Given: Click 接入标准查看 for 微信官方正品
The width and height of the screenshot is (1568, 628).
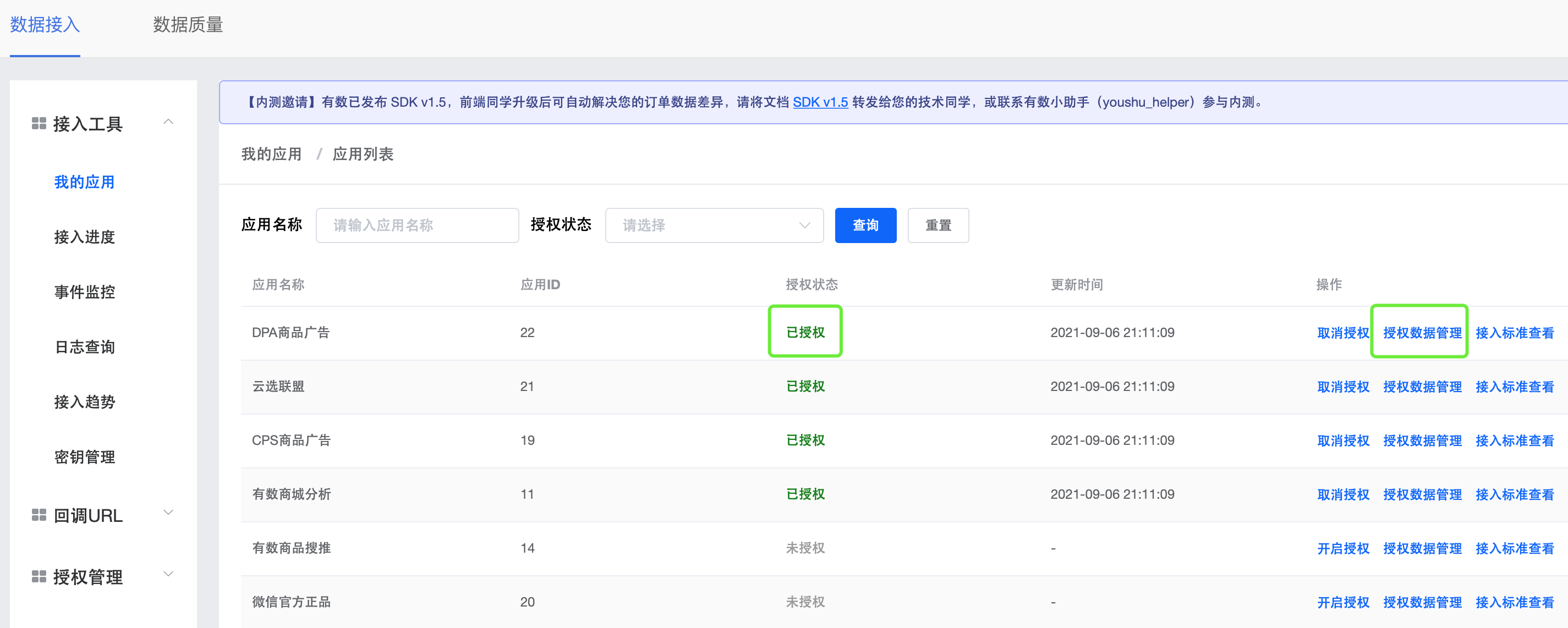Looking at the screenshot, I should click(1515, 602).
